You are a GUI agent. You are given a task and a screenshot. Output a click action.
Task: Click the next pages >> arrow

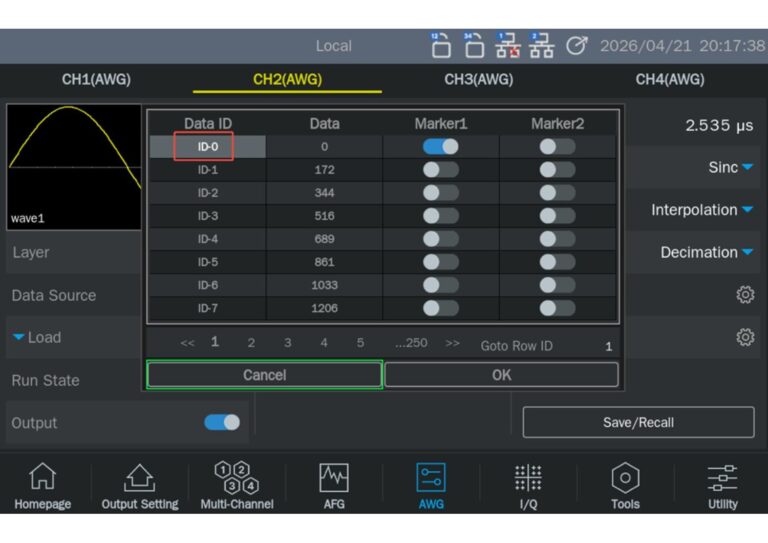[453, 343]
